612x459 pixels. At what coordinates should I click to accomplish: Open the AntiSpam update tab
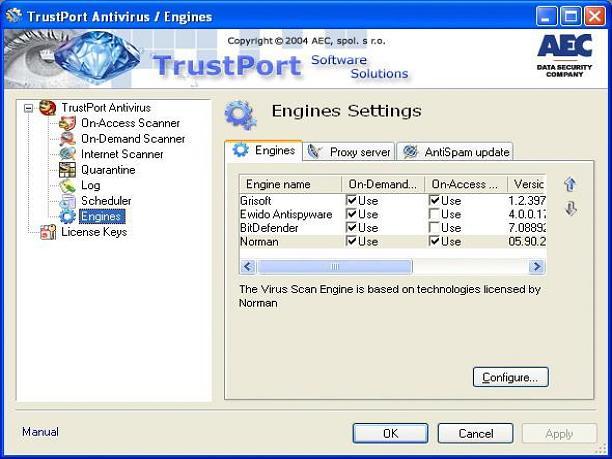456,152
